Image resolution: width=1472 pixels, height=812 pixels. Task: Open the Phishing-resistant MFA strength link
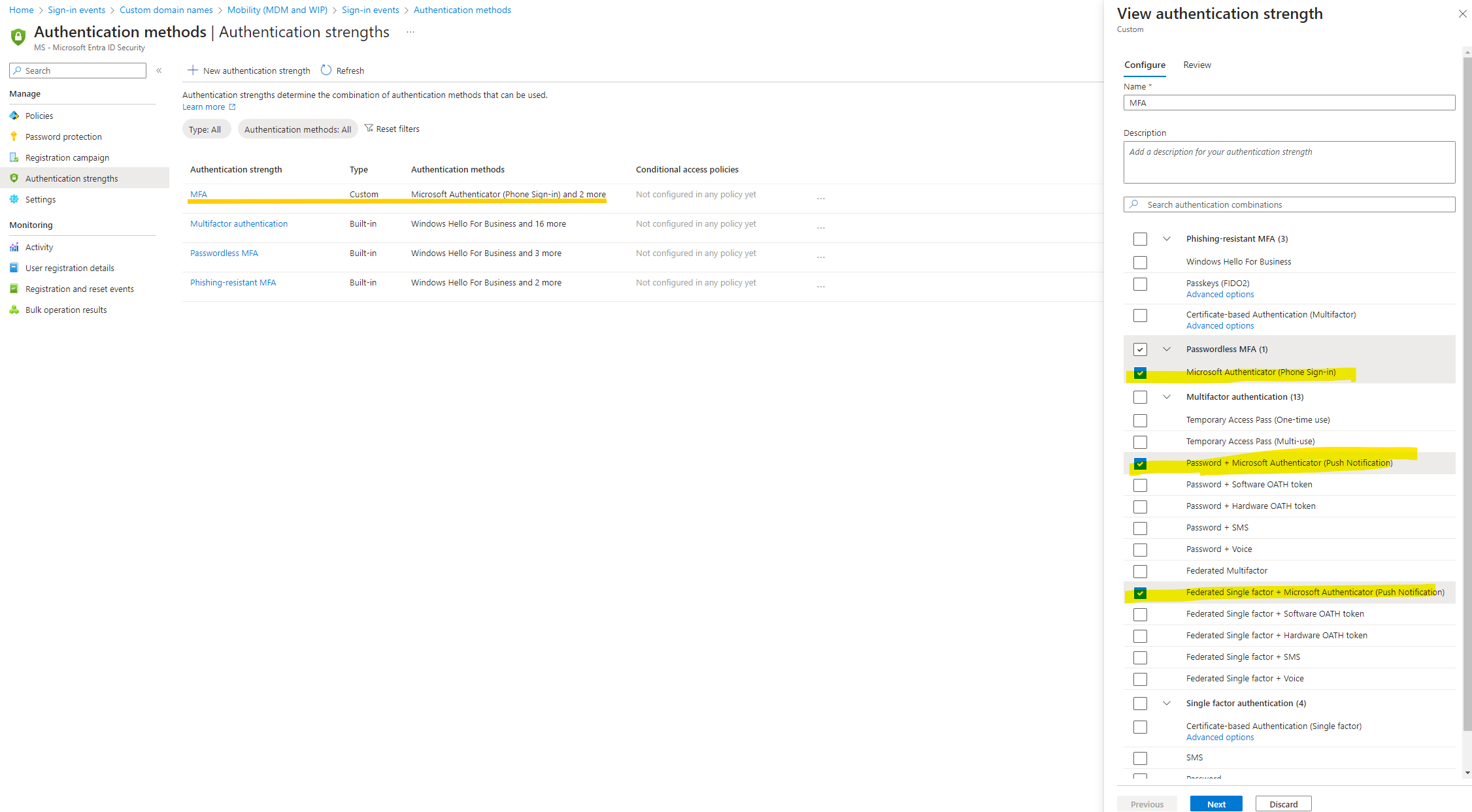(x=233, y=282)
